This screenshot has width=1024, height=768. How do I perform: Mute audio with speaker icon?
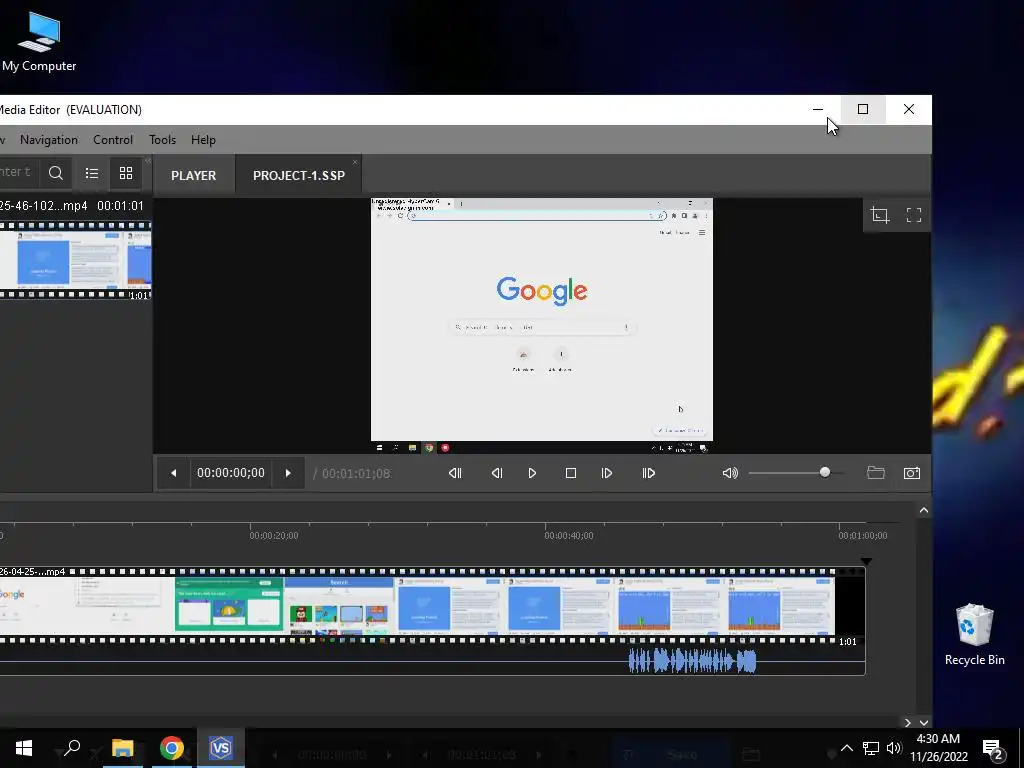click(730, 473)
